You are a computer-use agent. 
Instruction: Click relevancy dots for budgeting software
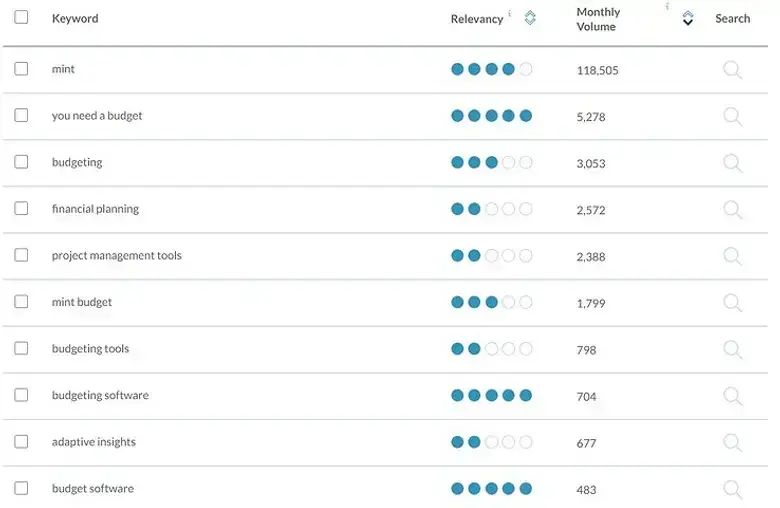click(491, 396)
